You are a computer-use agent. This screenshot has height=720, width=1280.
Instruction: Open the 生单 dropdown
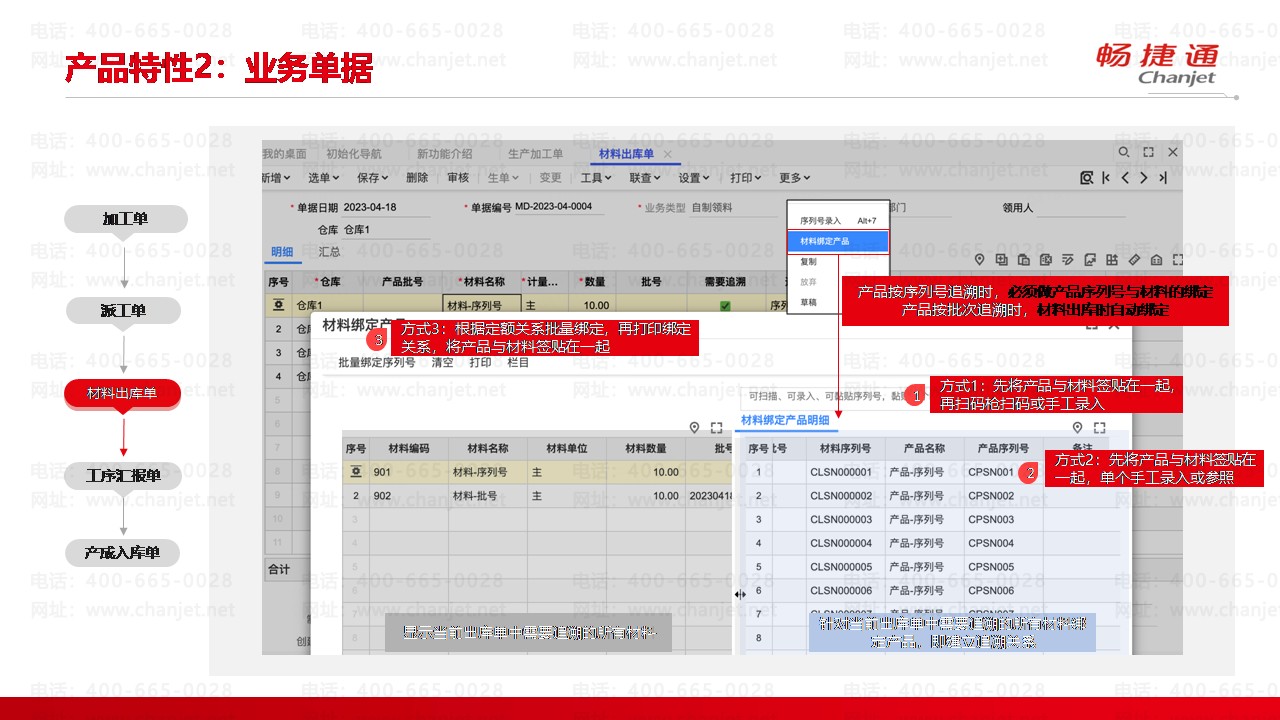pyautogui.click(x=503, y=178)
